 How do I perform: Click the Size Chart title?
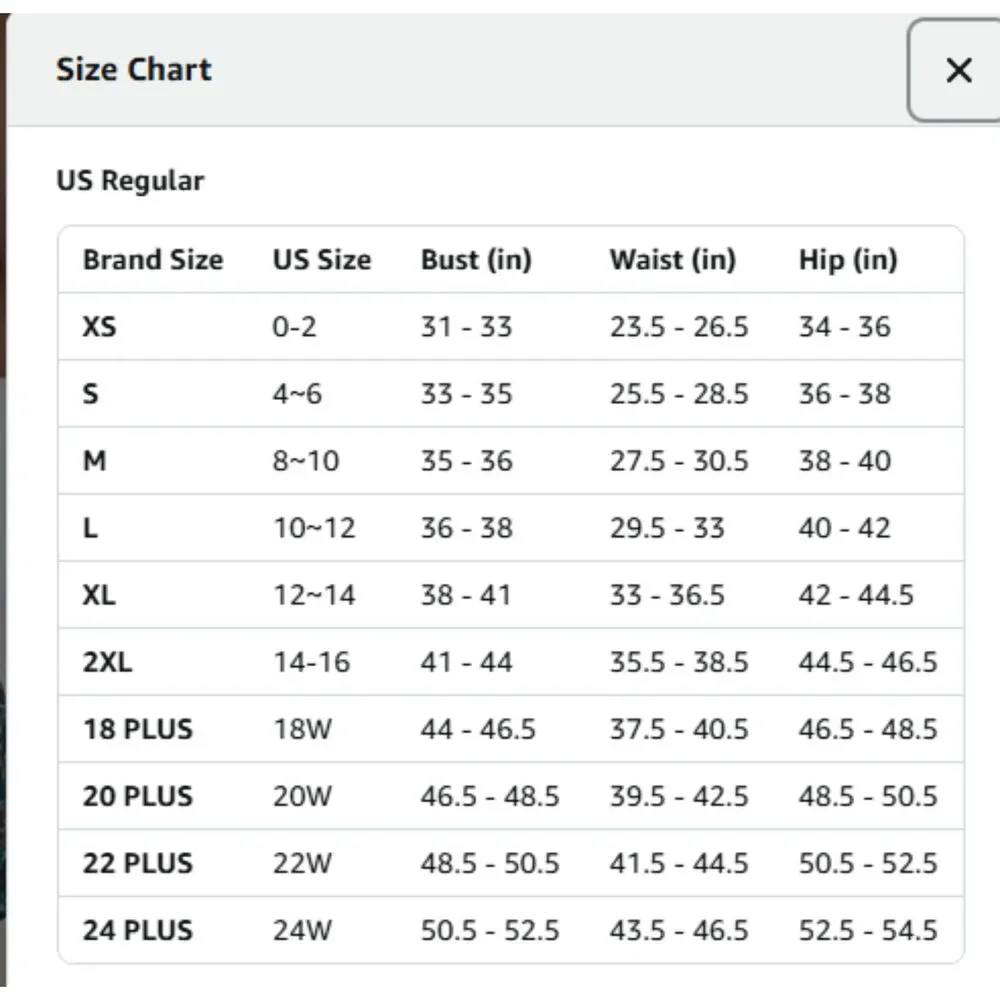click(x=134, y=70)
